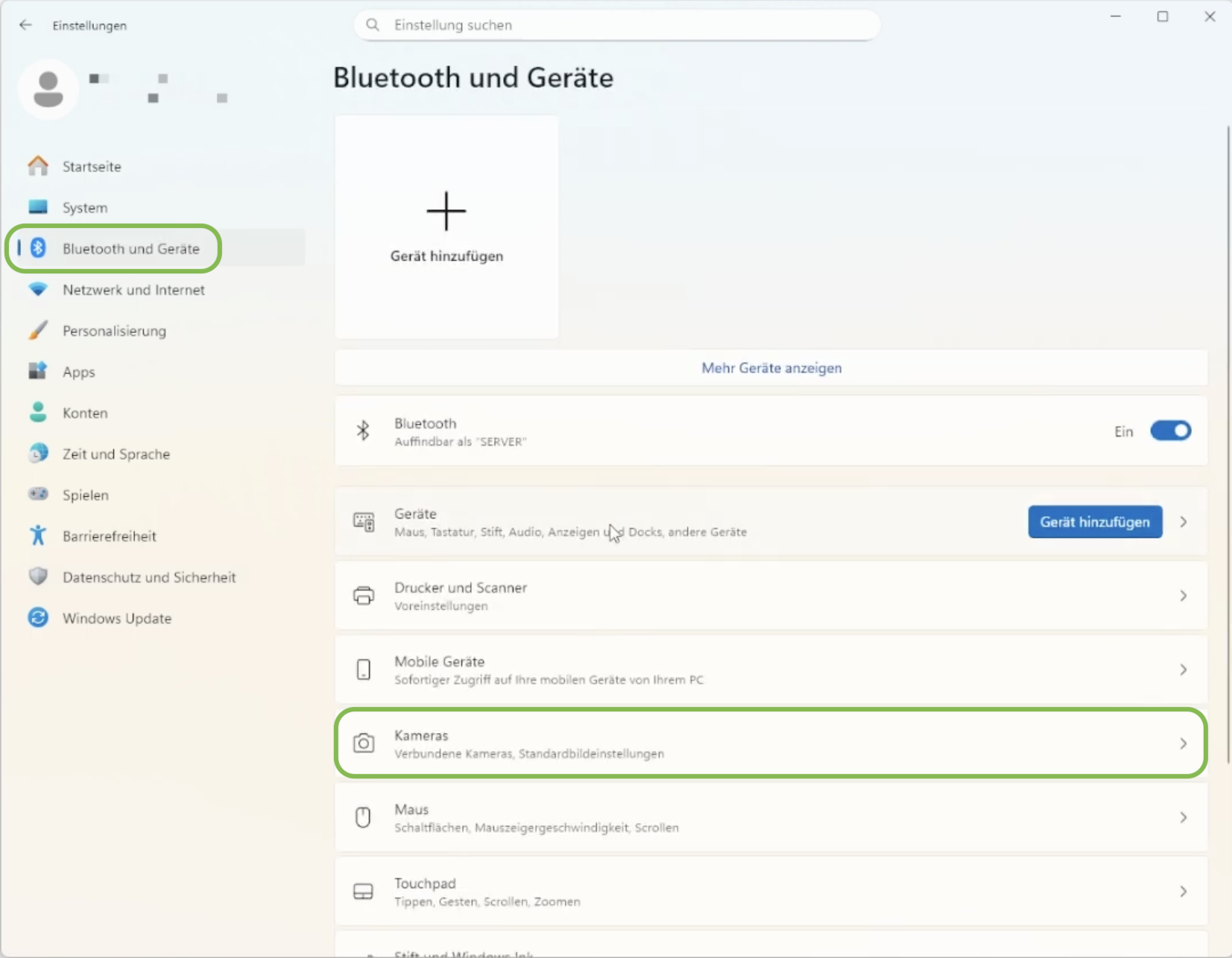Image resolution: width=1232 pixels, height=958 pixels.
Task: Select Personalisierung from the sidebar
Action: [x=114, y=331]
